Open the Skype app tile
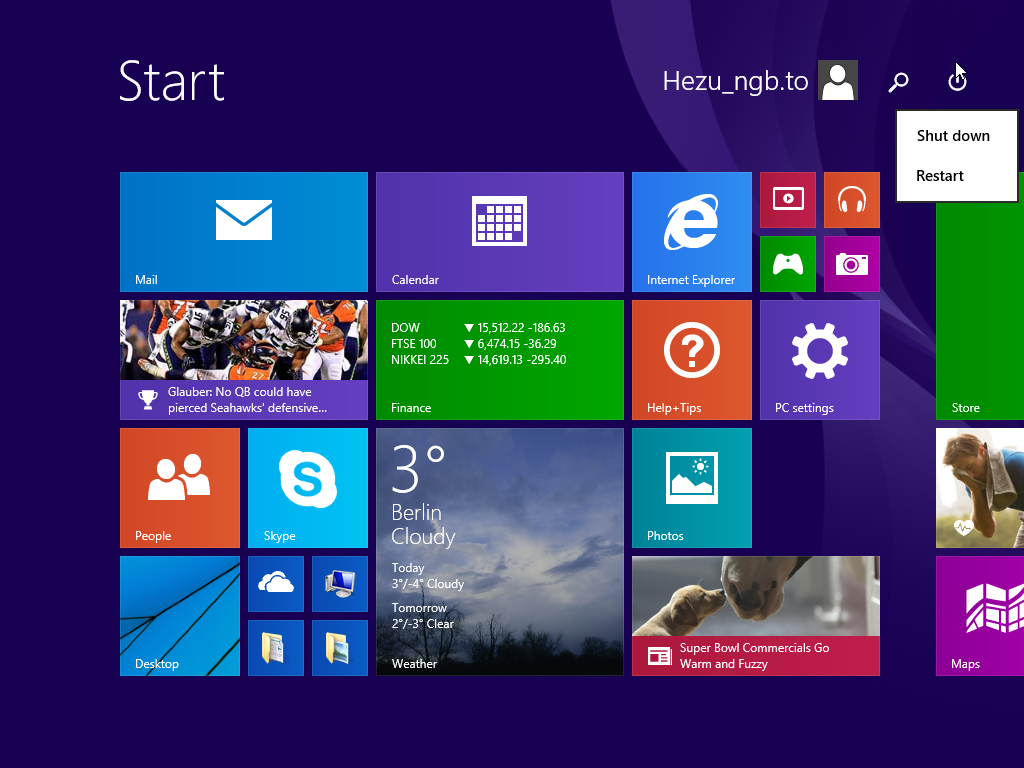The width and height of the screenshot is (1024, 768). tap(307, 488)
